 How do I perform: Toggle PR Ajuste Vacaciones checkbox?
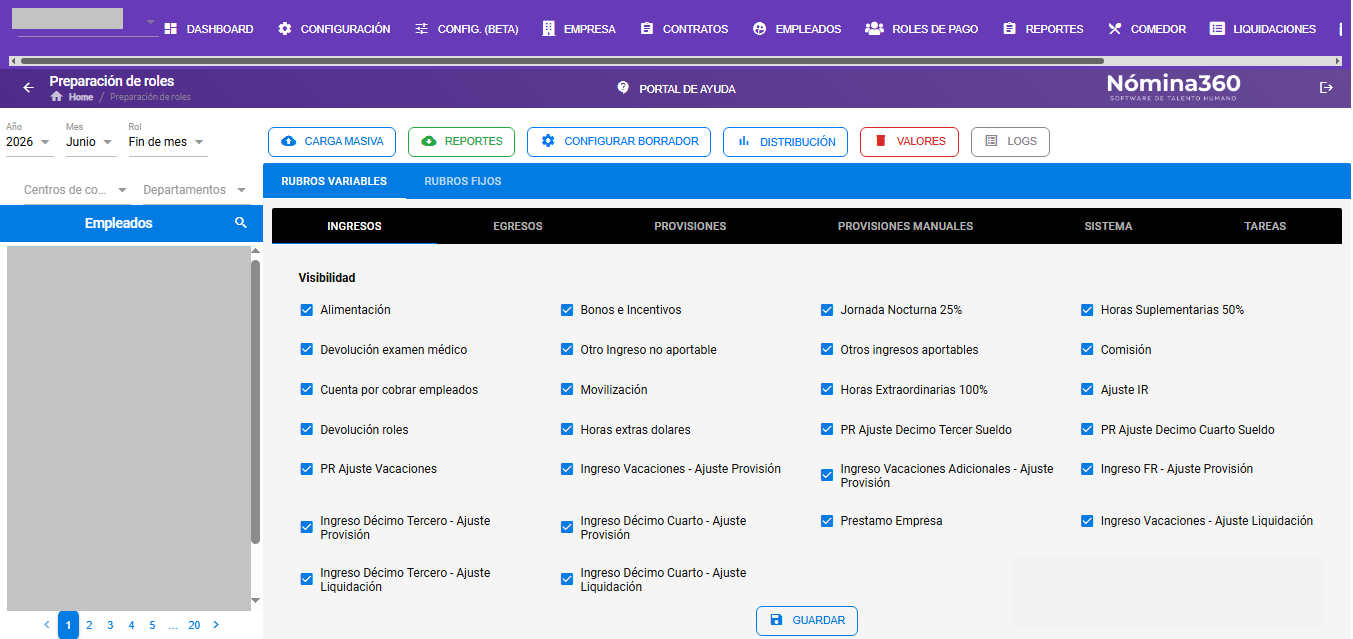coord(307,469)
